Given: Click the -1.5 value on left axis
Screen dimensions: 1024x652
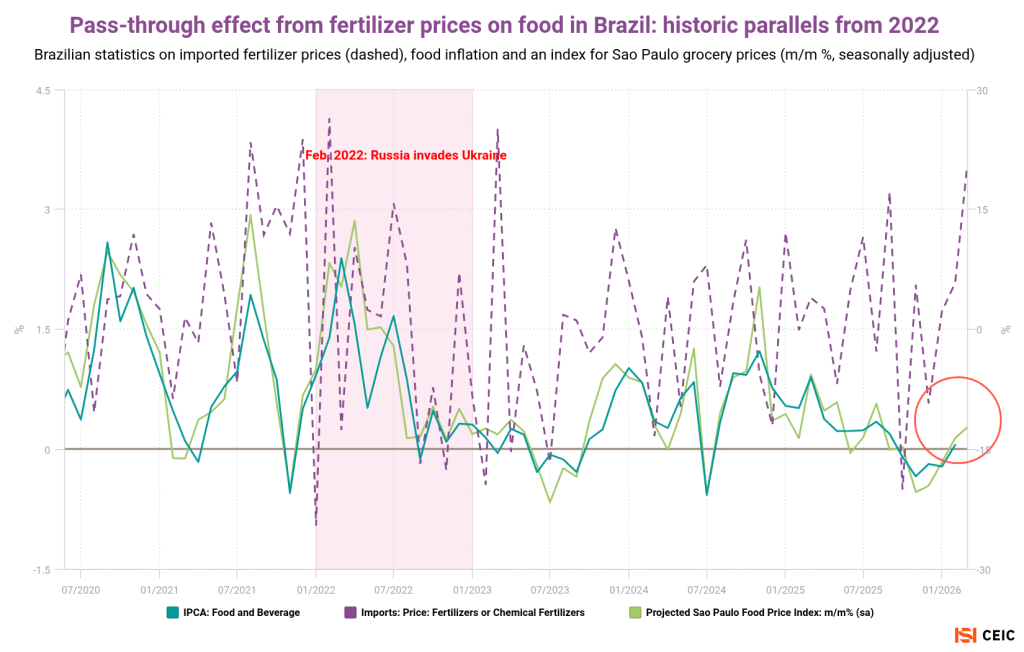Looking at the screenshot, I should [42, 569].
